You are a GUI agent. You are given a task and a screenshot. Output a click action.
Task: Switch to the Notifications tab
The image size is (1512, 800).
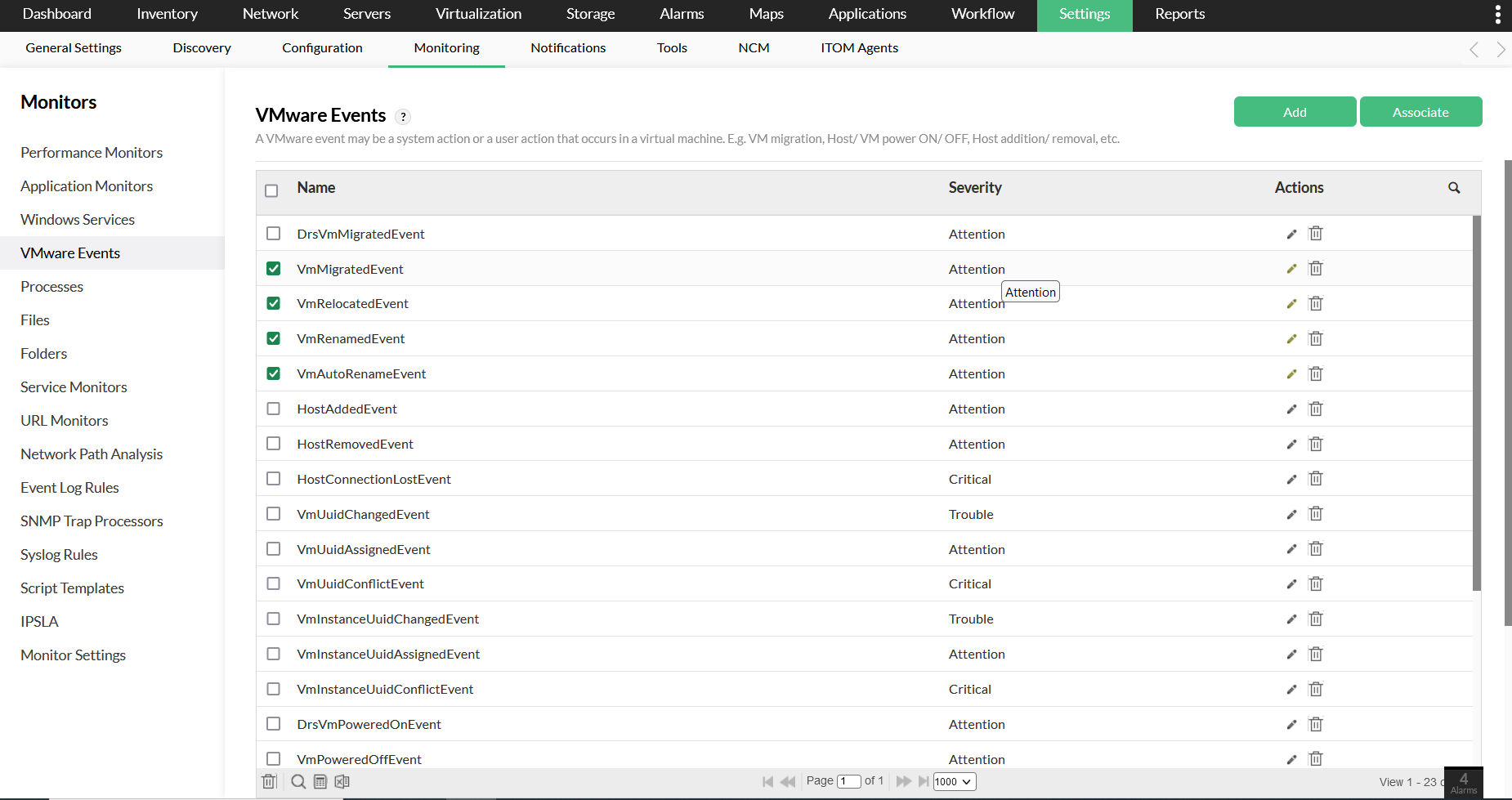568,48
